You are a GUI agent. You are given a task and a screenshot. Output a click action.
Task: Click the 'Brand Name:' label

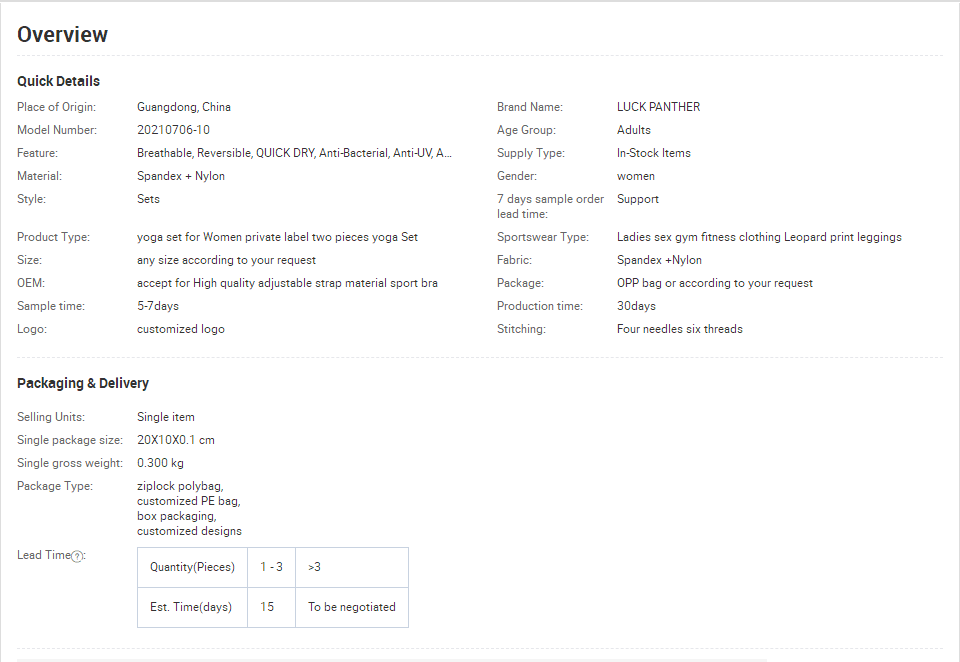click(x=530, y=107)
